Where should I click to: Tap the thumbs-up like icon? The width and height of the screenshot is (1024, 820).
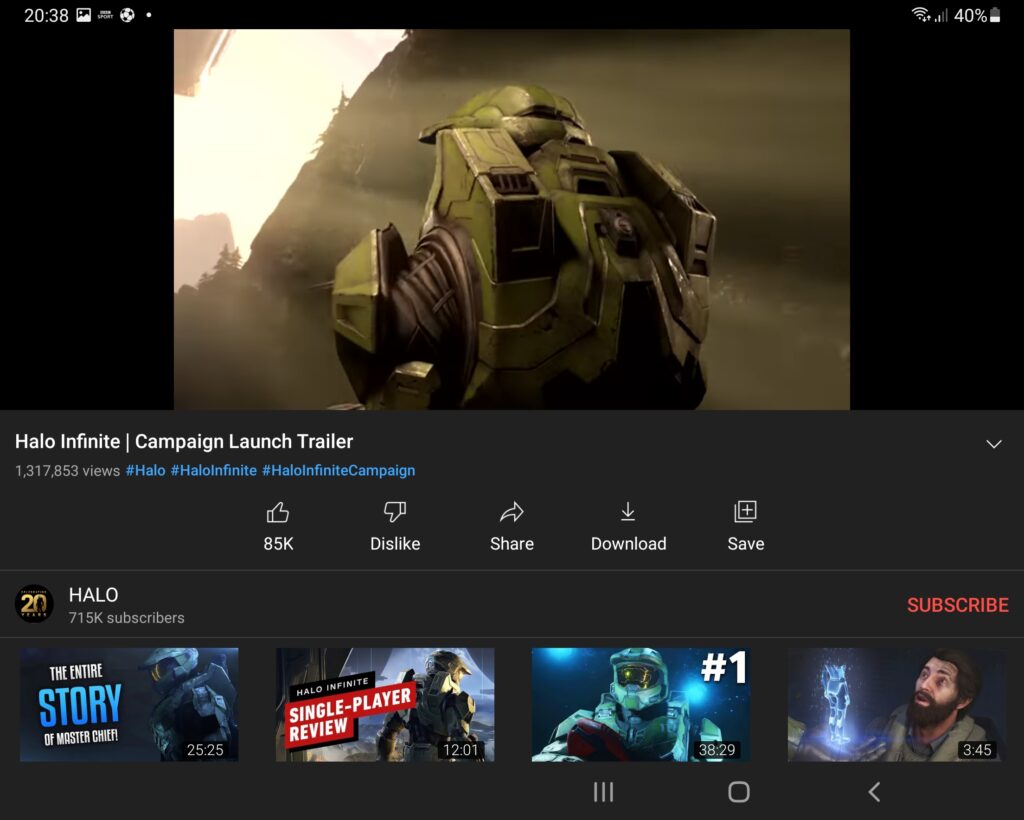278,512
